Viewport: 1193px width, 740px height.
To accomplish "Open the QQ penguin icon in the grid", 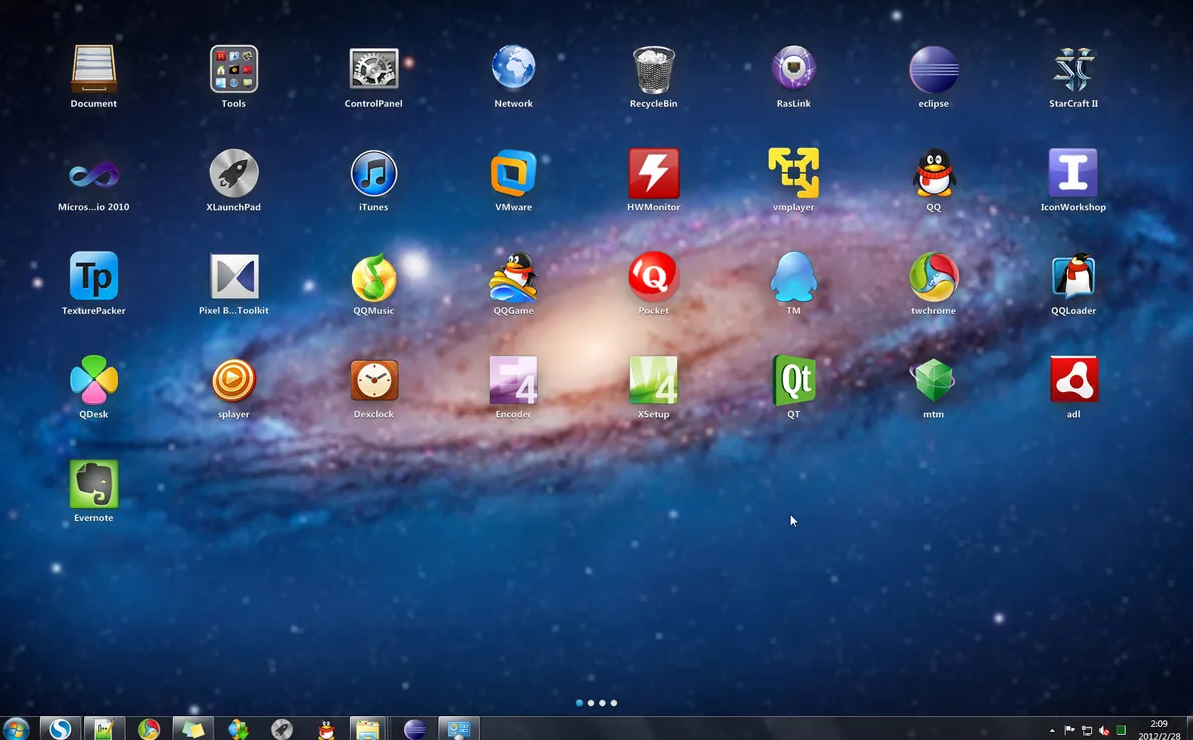I will point(934,173).
